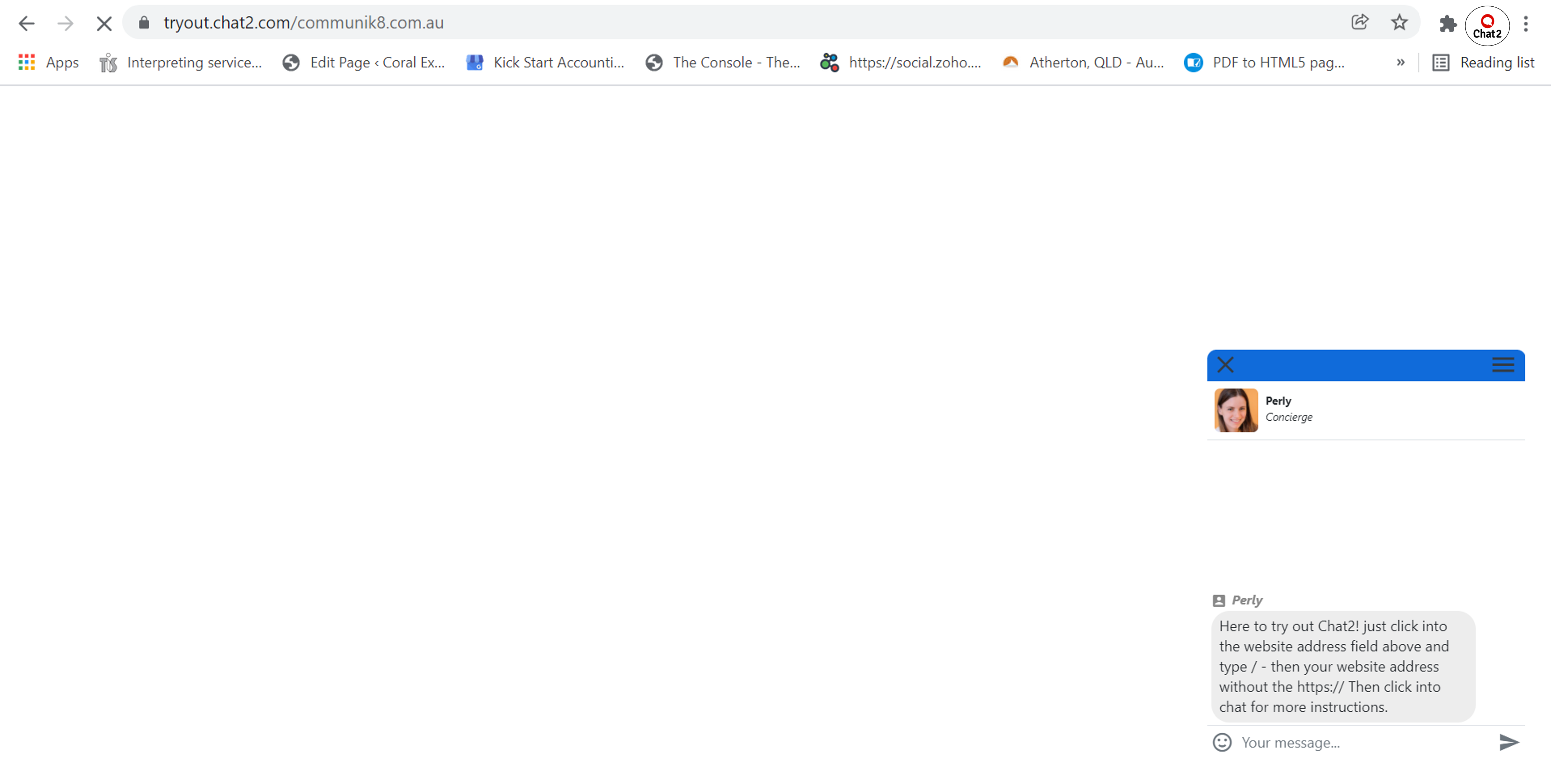Image resolution: width=1551 pixels, height=784 pixels.
Task: Open PDF to HTML5 bookmark
Action: tap(1264, 62)
